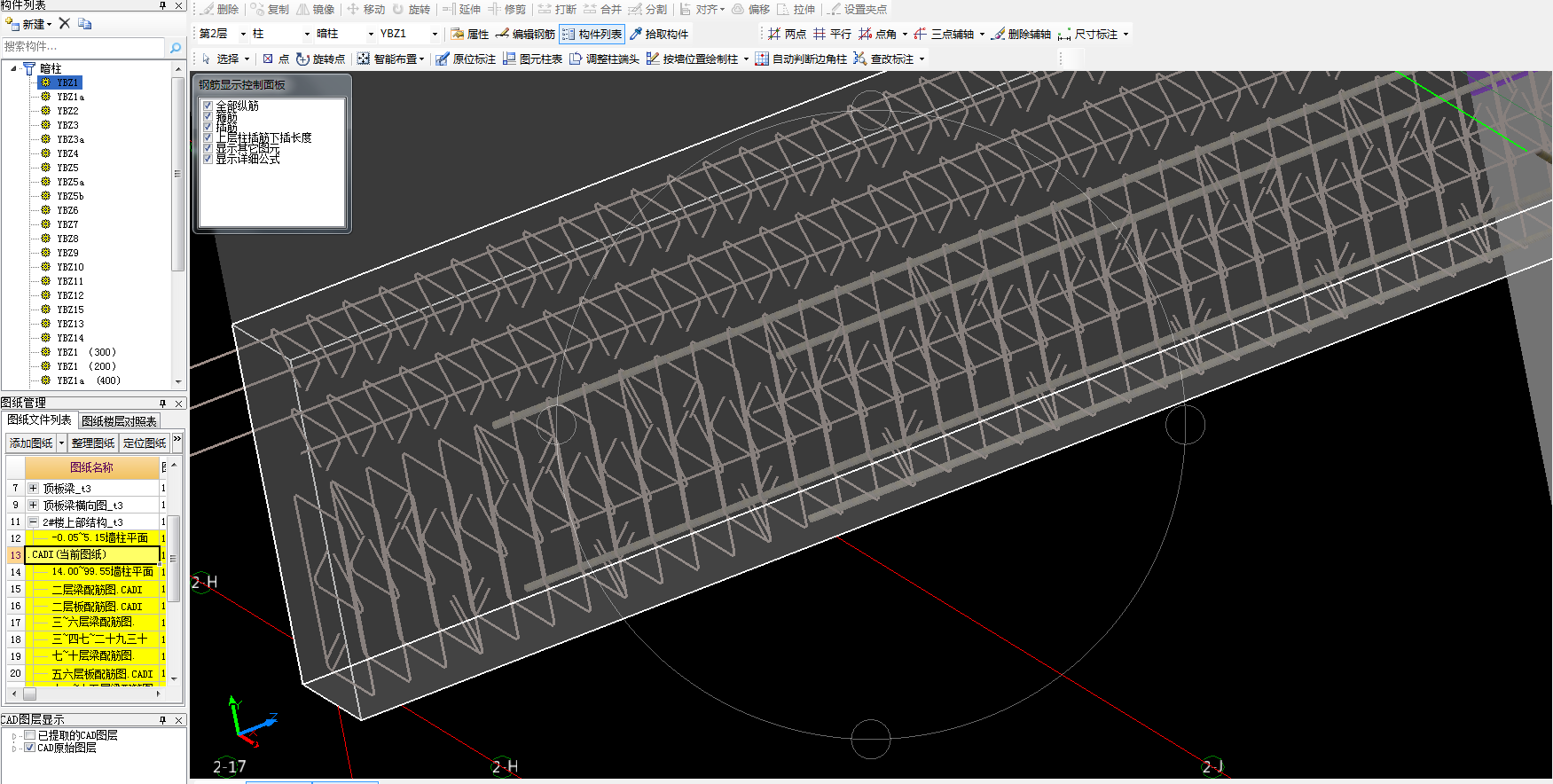
Task: Click 删除辅轴 (delete aux axis) tool
Action: tap(1021, 34)
